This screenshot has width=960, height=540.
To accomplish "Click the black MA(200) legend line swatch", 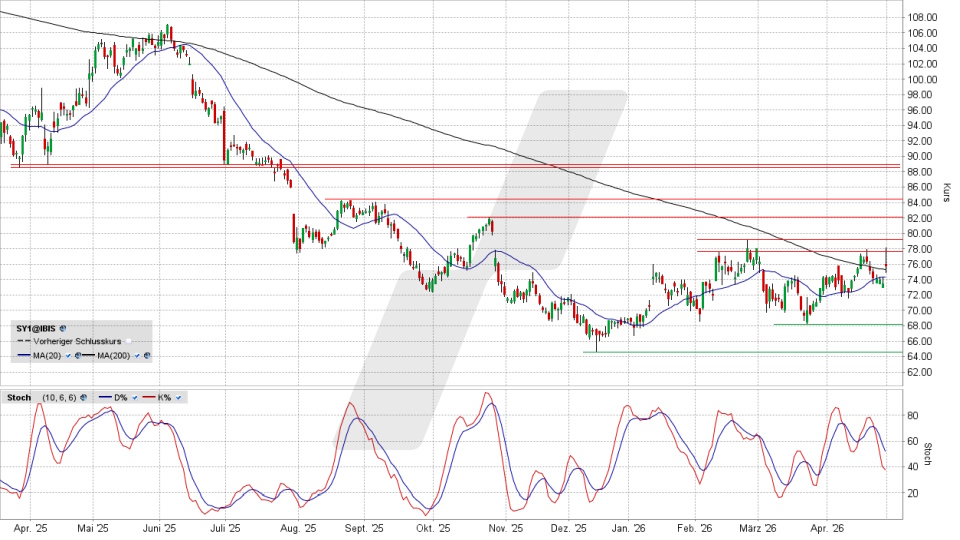I will 88,355.
